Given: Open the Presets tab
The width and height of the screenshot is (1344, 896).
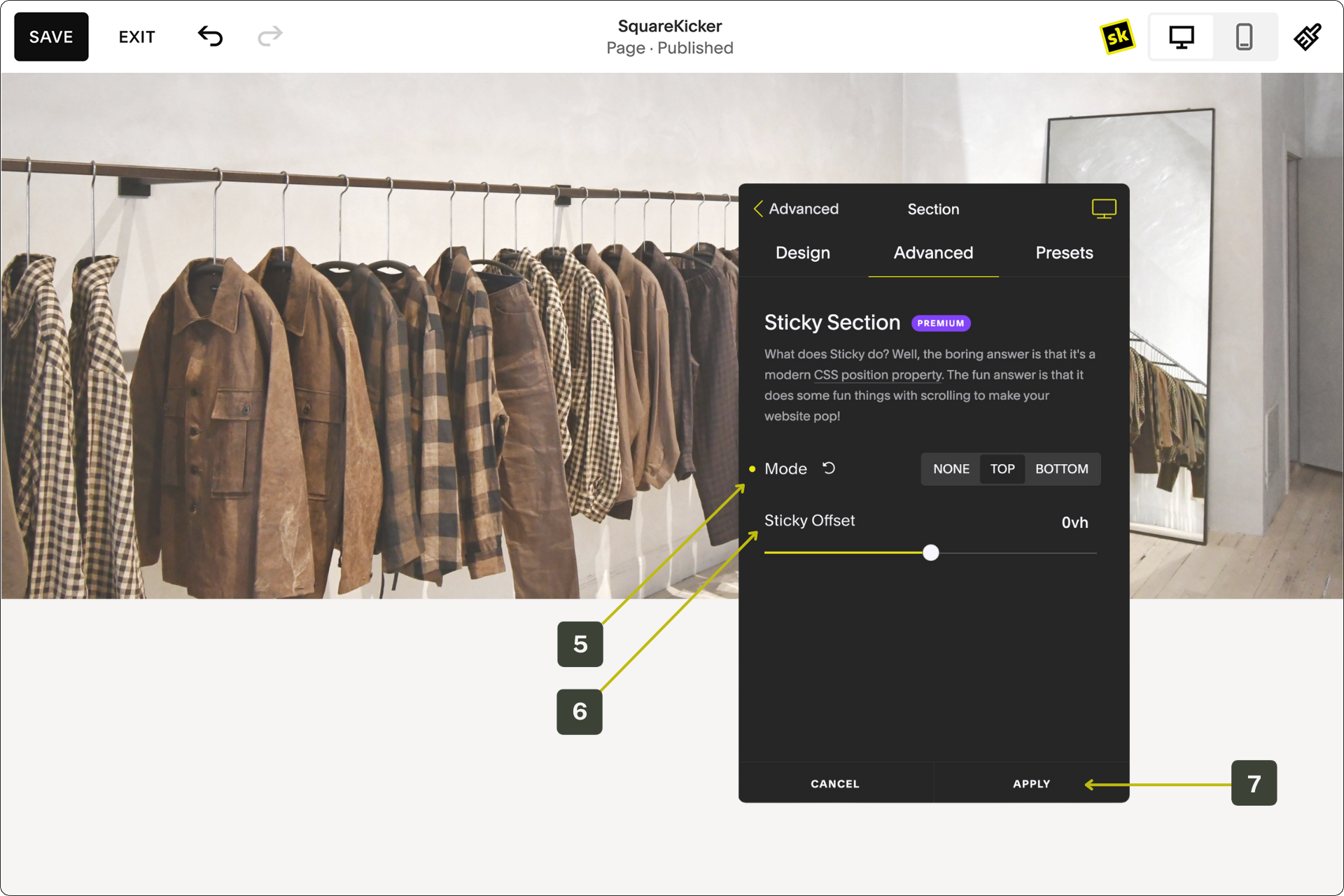Looking at the screenshot, I should tap(1063, 253).
